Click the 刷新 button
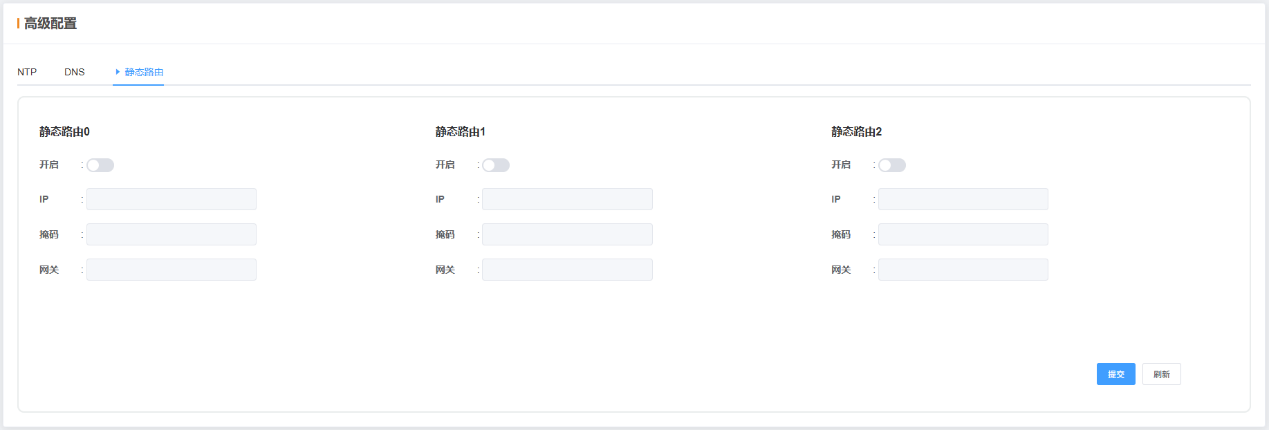This screenshot has height=430, width=1269. click(1161, 374)
